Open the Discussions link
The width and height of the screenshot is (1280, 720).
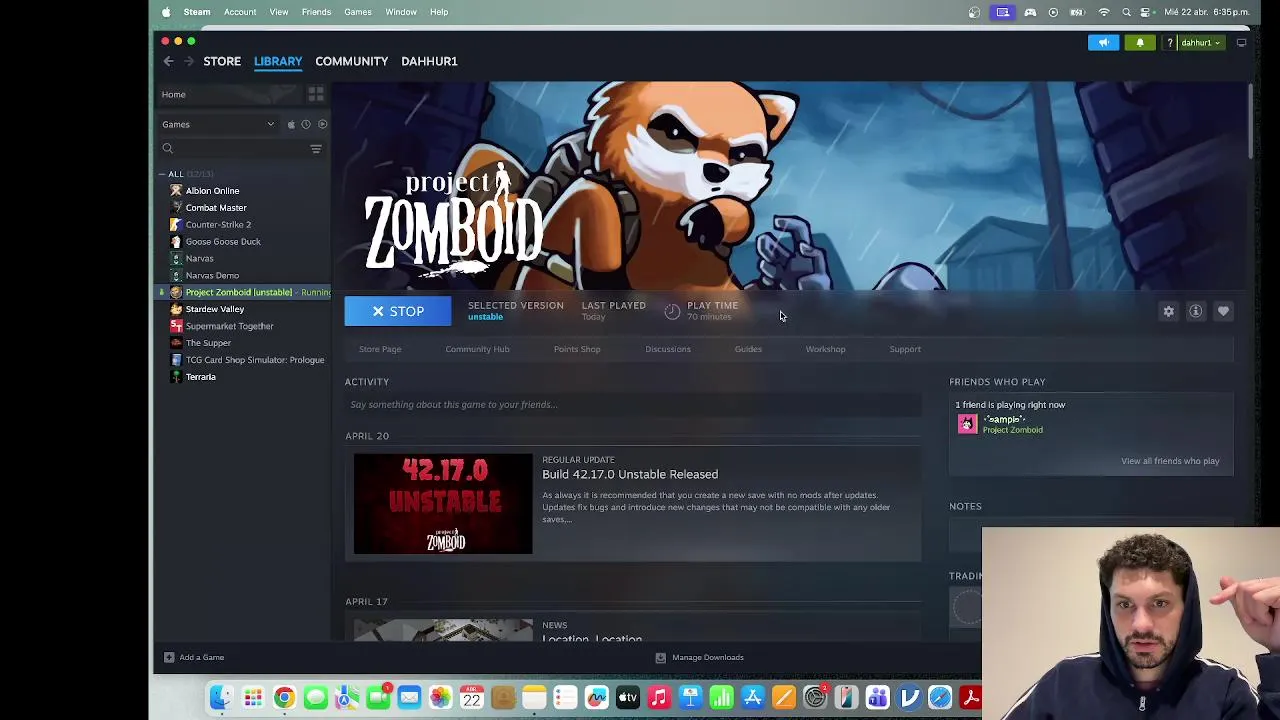(x=668, y=349)
